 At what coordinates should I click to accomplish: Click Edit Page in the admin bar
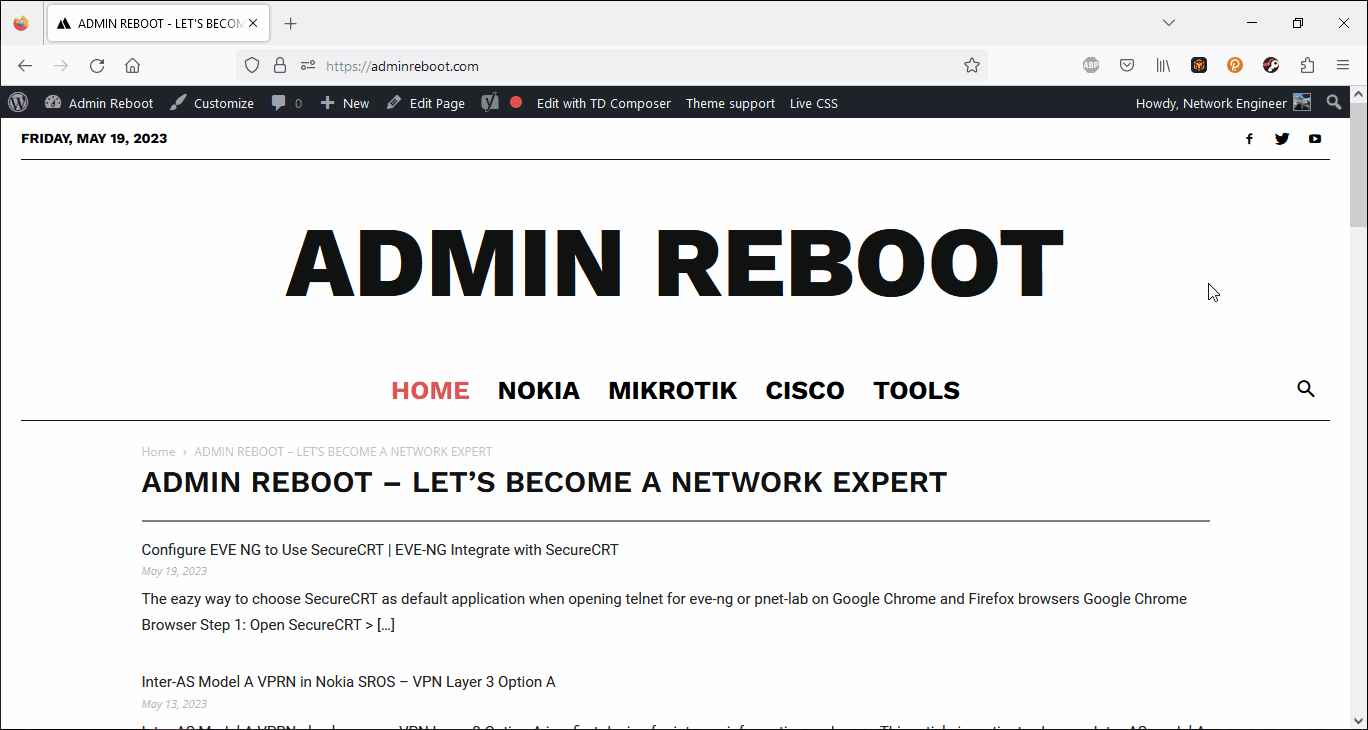426,103
